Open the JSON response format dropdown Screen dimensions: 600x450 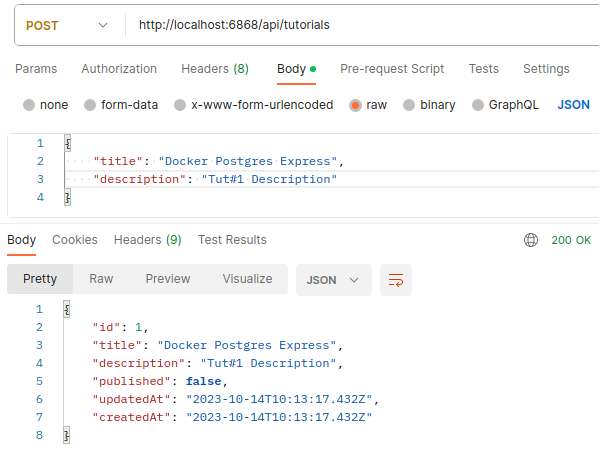(333, 280)
